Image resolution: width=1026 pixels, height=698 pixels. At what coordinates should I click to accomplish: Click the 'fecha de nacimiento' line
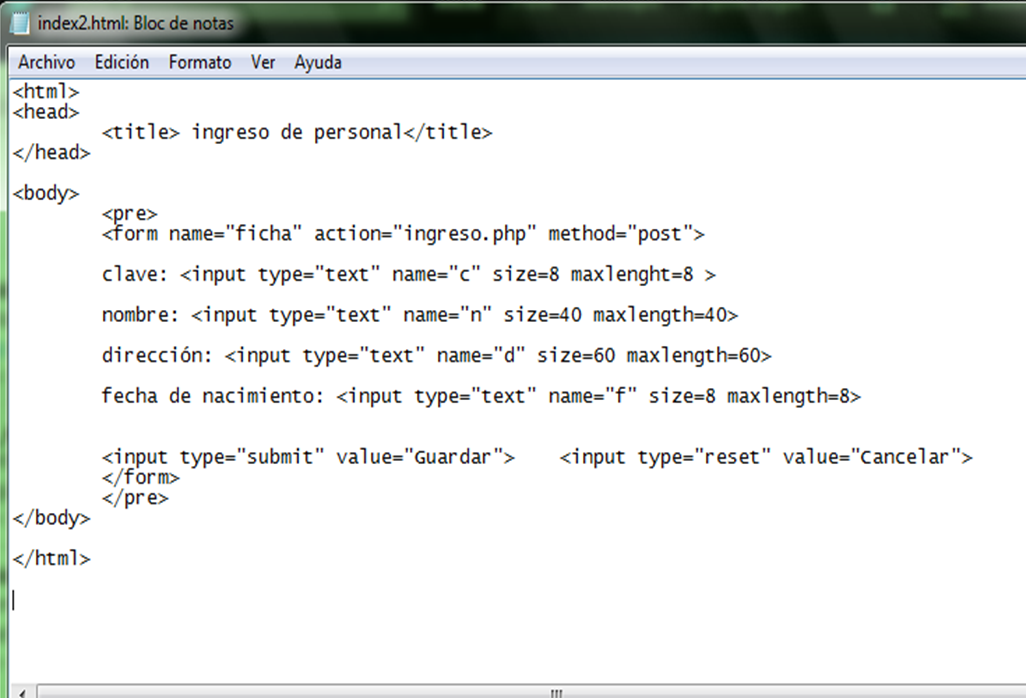(x=481, y=396)
